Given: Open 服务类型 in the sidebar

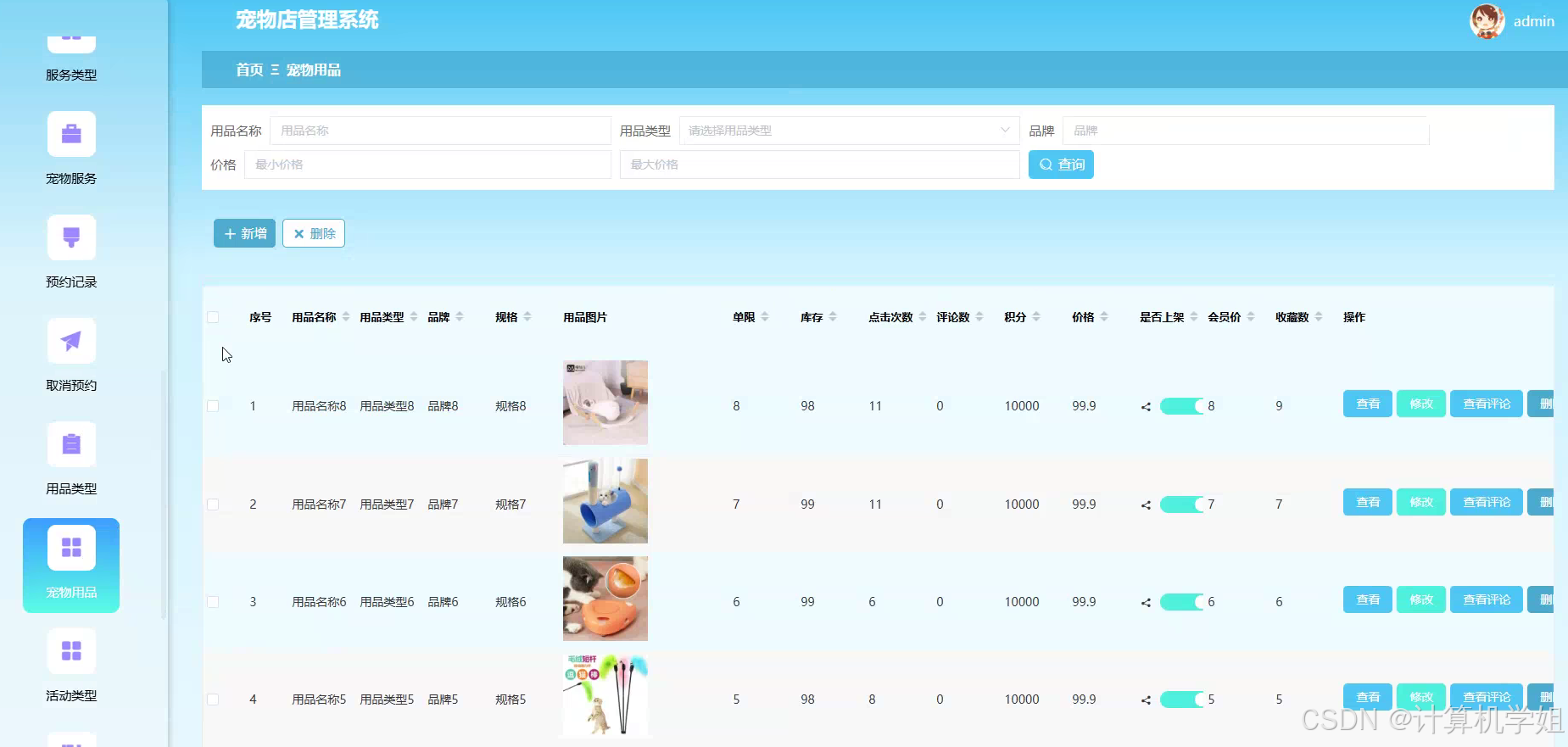Looking at the screenshot, I should point(71,75).
